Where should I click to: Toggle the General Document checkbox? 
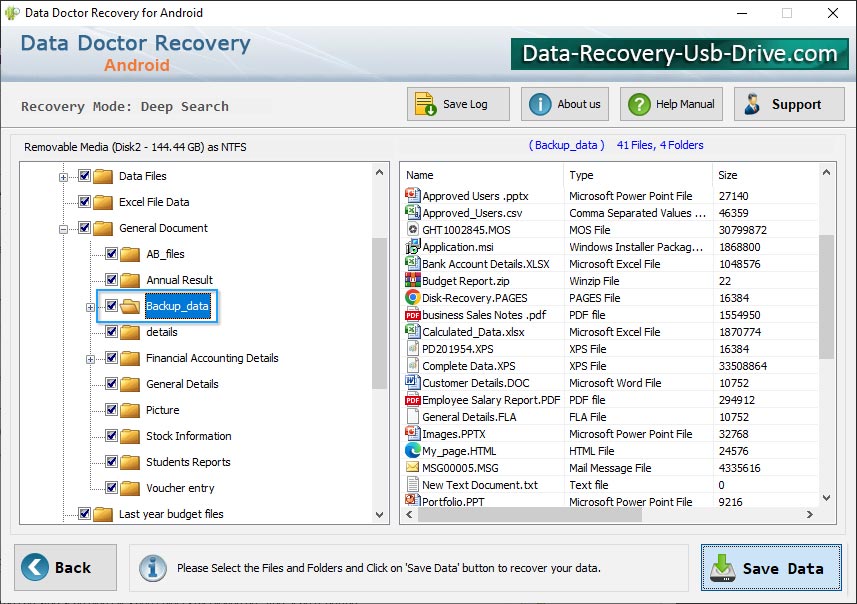[x=84, y=227]
